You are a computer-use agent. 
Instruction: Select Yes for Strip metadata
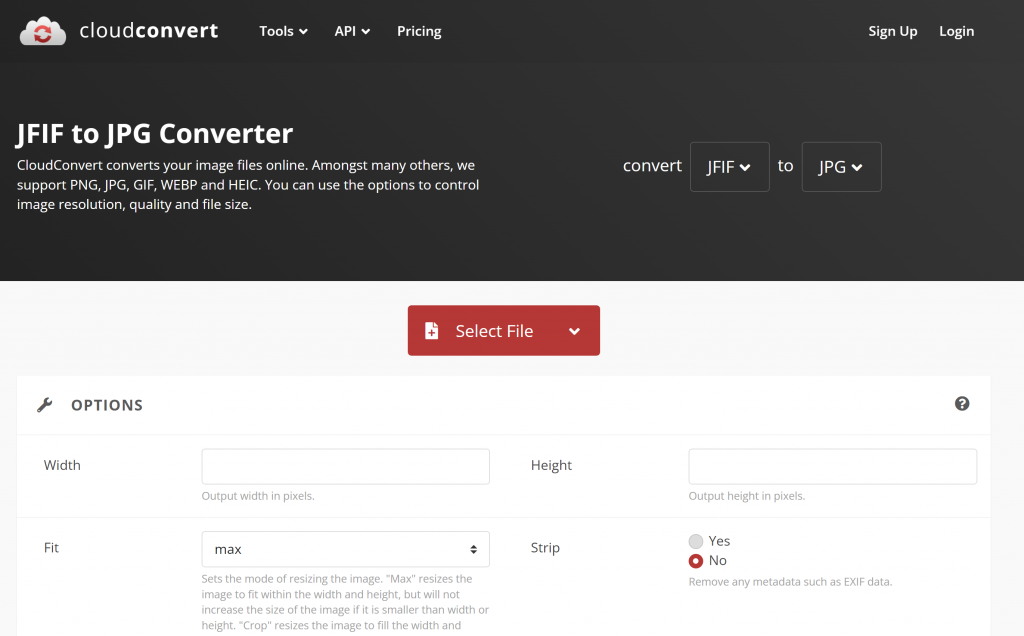[x=696, y=541]
